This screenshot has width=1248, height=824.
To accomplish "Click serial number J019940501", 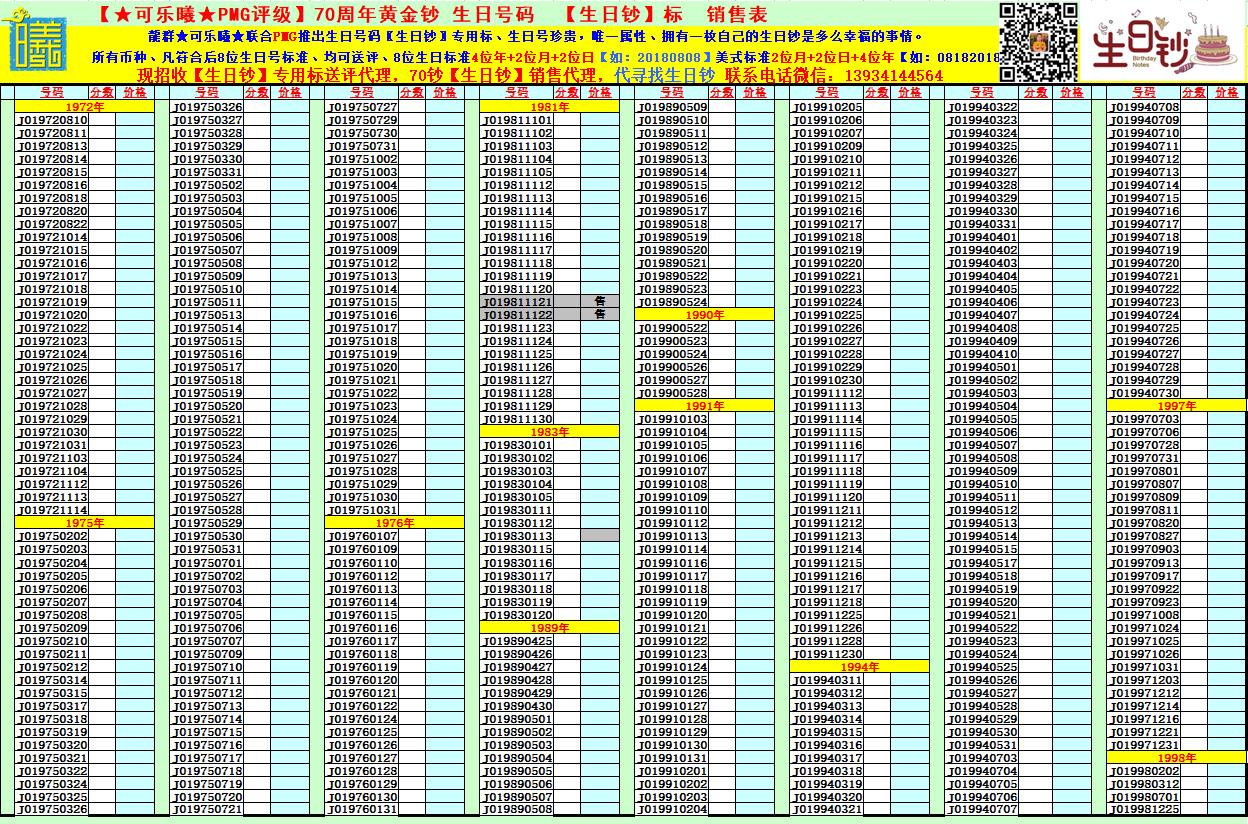I will click(983, 367).
